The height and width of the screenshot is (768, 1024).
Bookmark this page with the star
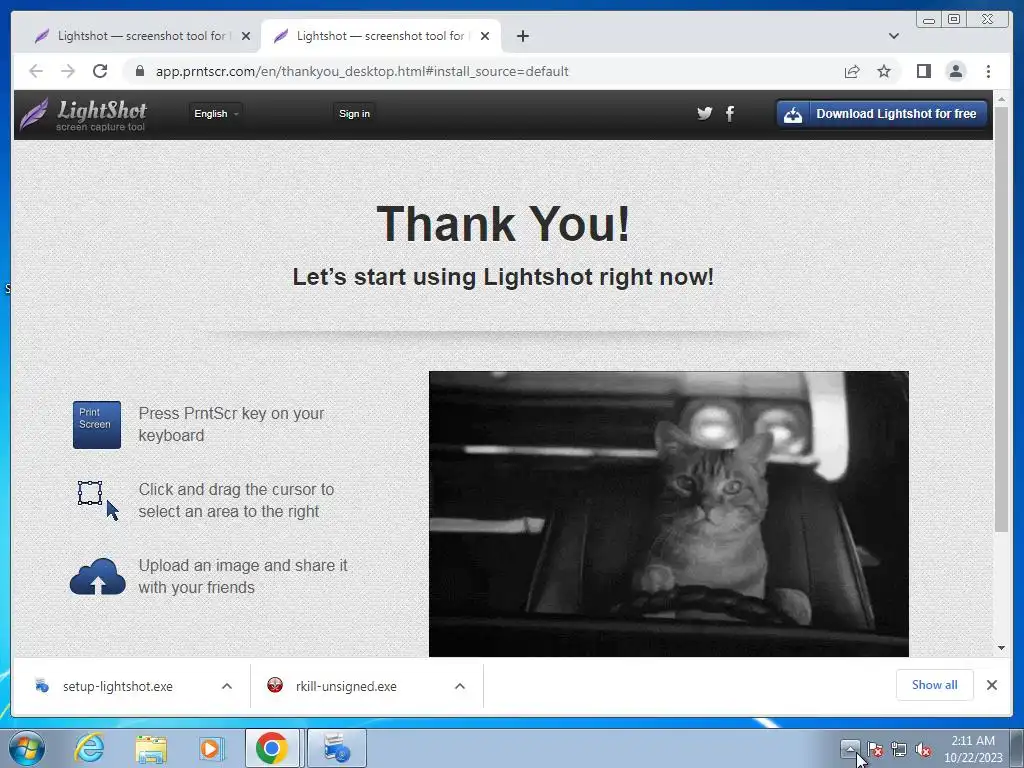pos(884,71)
